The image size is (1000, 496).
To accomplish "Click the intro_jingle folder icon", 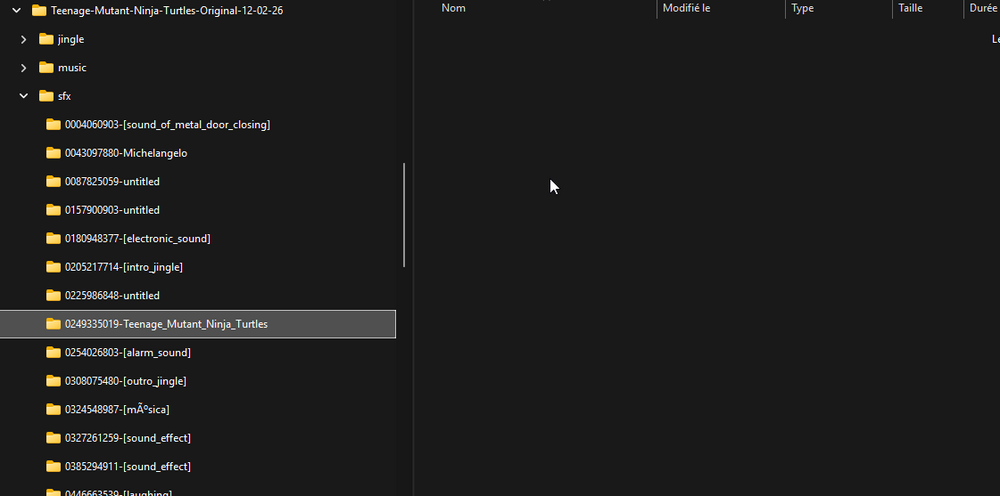I will coord(54,267).
